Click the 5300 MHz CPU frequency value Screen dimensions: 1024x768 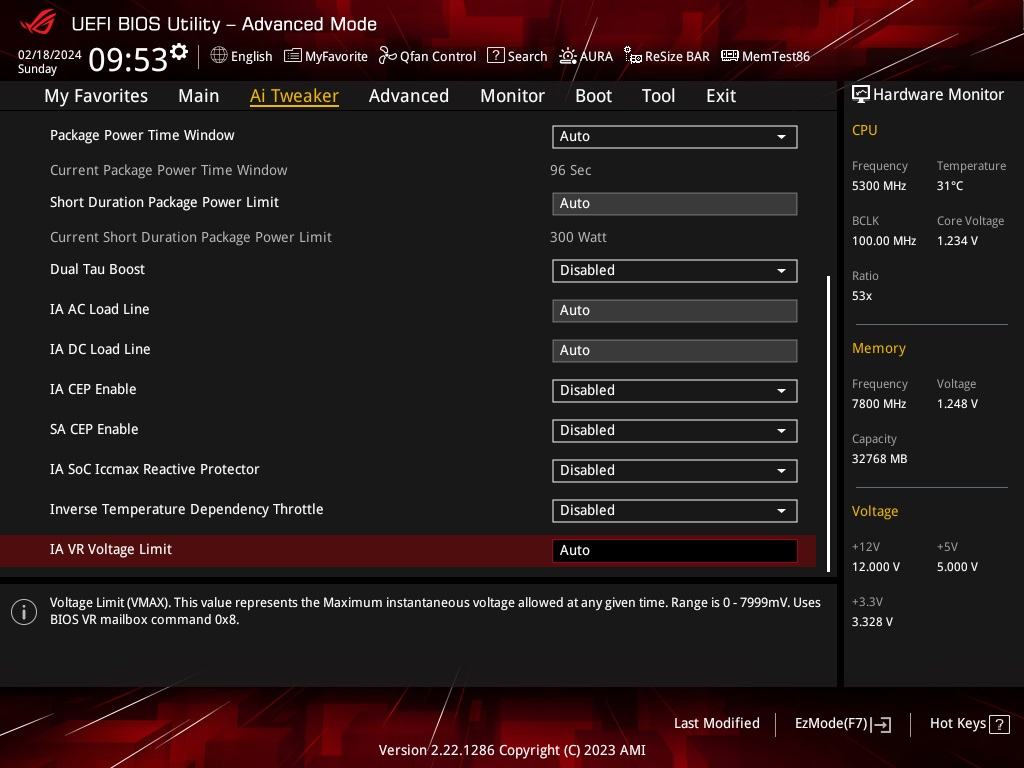tap(878, 185)
